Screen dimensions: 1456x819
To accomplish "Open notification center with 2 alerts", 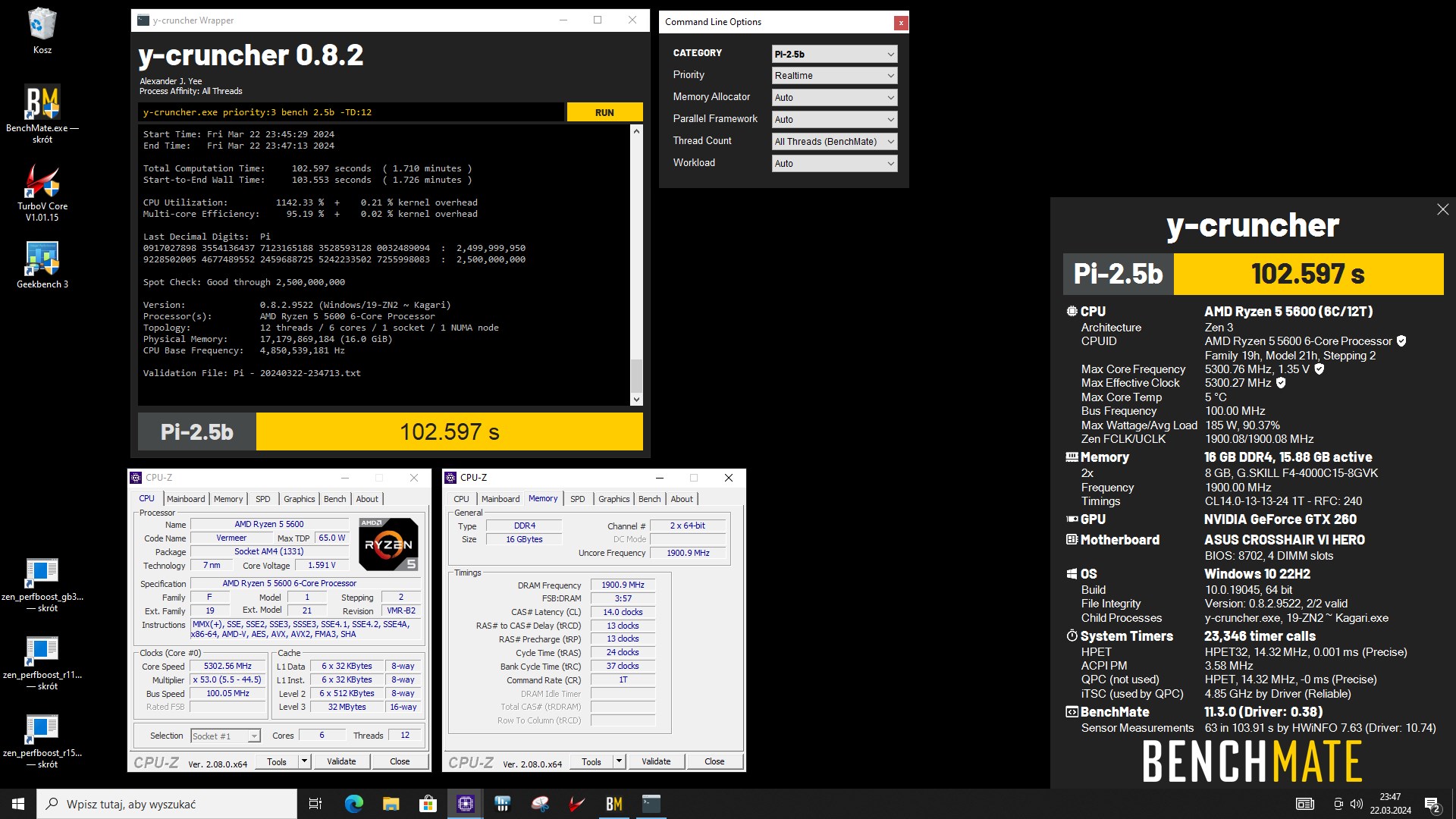I will pyautogui.click(x=1432, y=805).
